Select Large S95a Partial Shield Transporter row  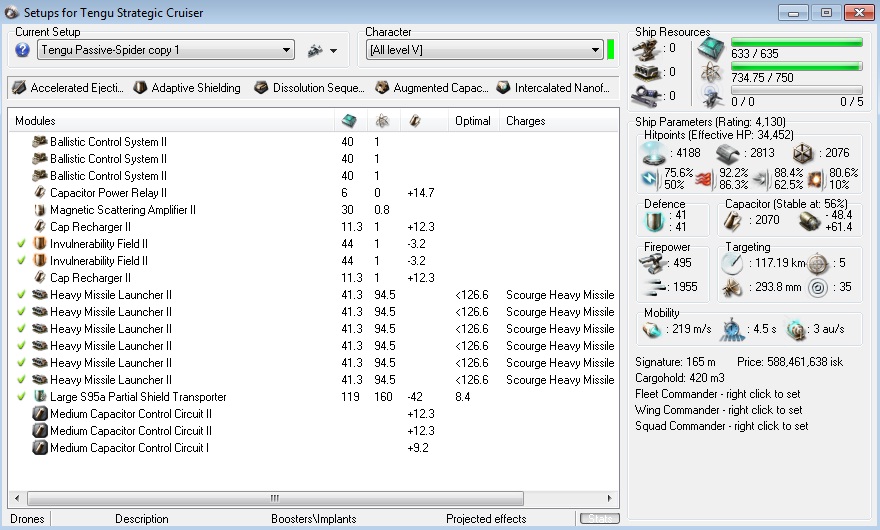point(314,396)
